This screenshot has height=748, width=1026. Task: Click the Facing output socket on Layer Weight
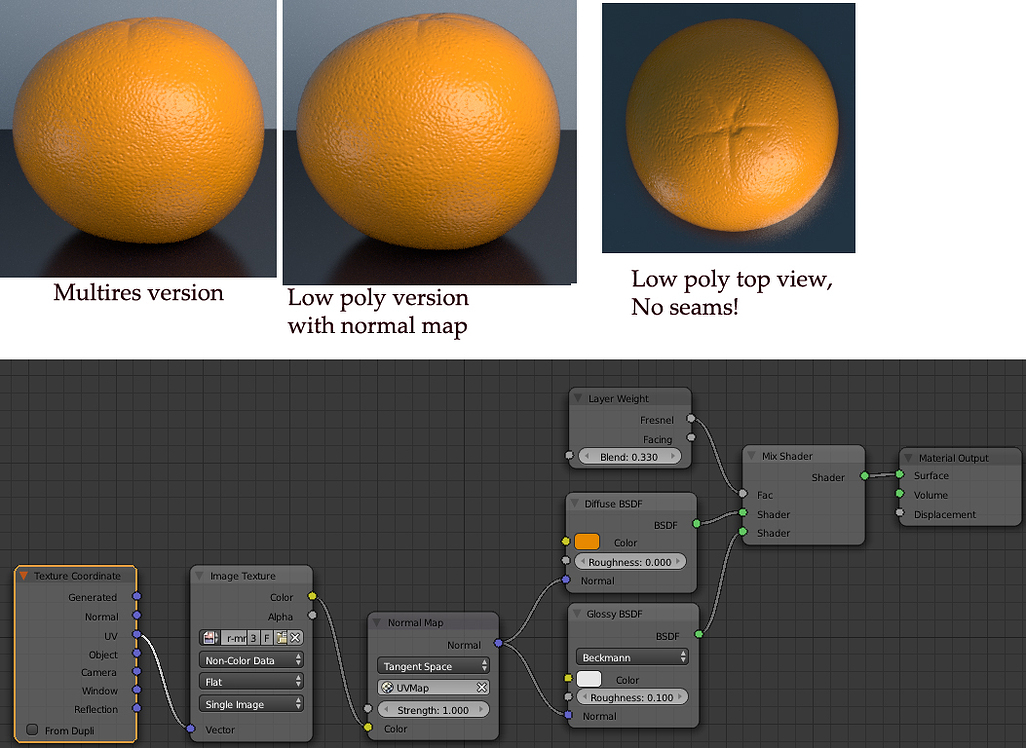pos(690,437)
